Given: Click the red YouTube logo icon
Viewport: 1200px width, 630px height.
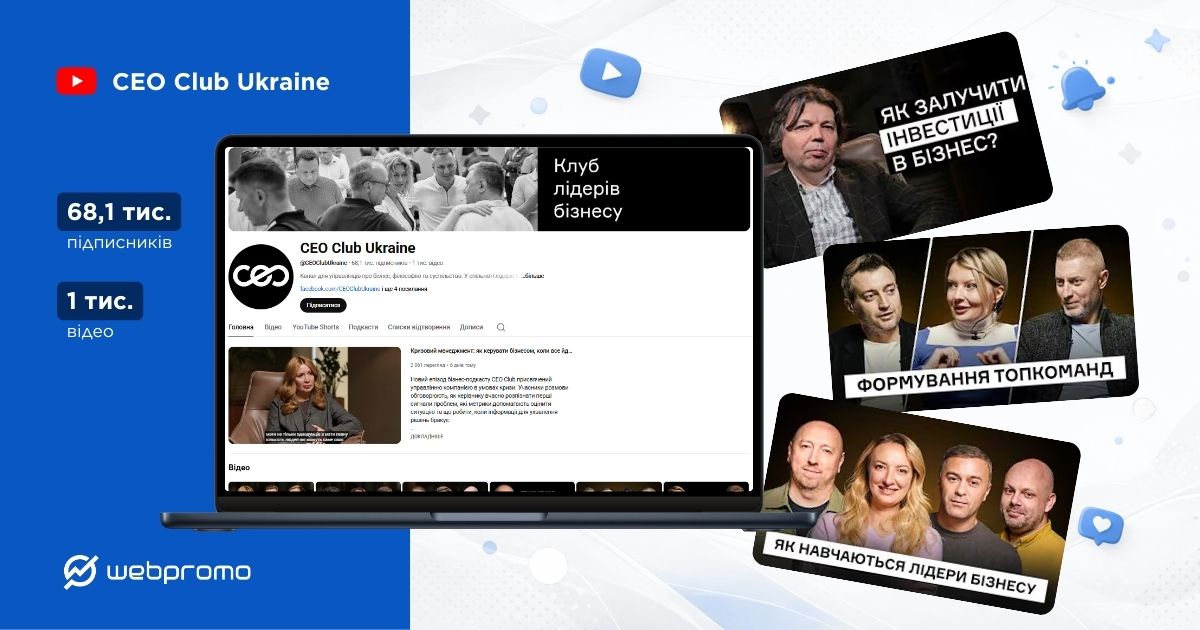Looking at the screenshot, I should [x=77, y=81].
